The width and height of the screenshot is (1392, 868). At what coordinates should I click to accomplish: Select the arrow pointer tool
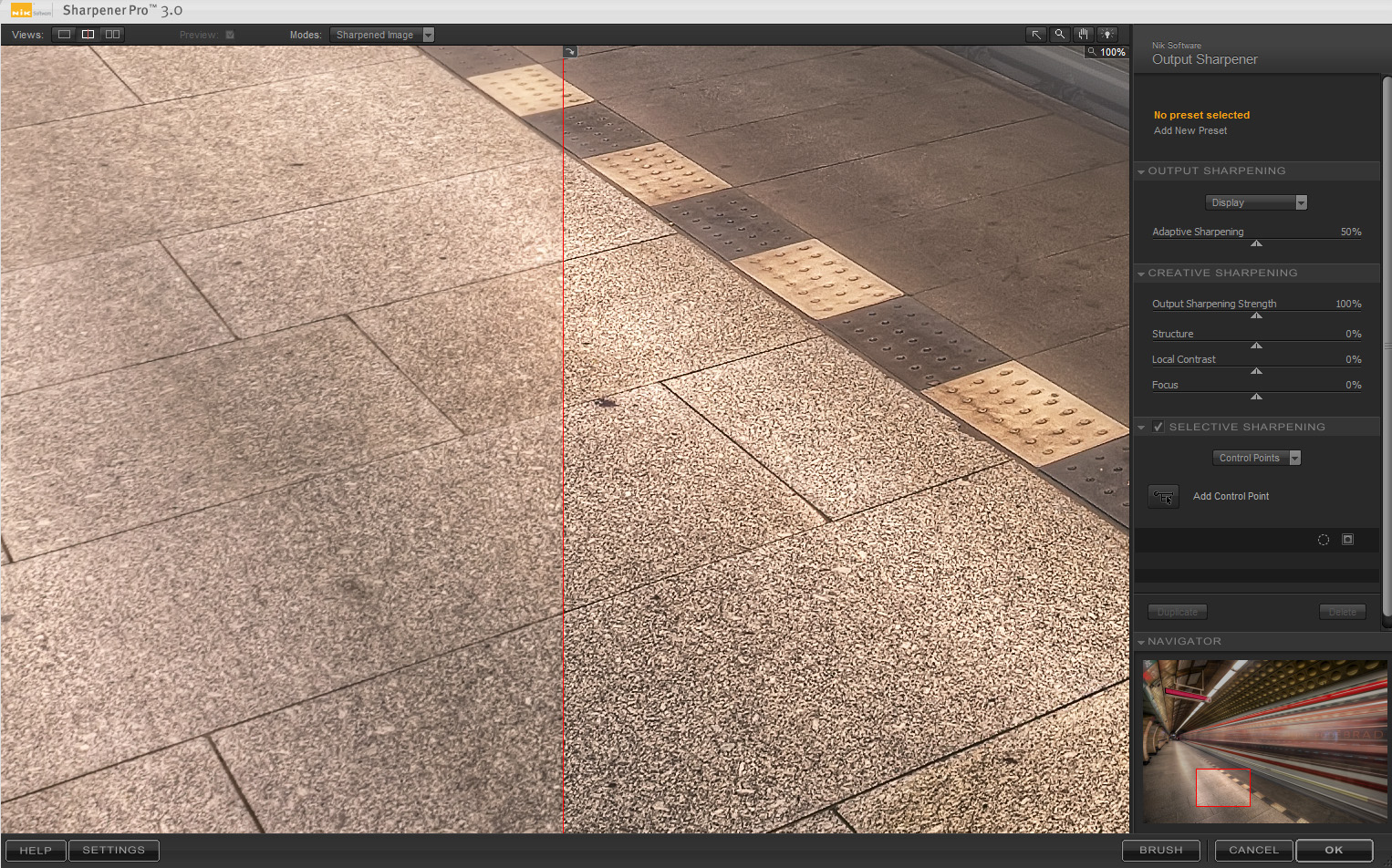point(1036,35)
